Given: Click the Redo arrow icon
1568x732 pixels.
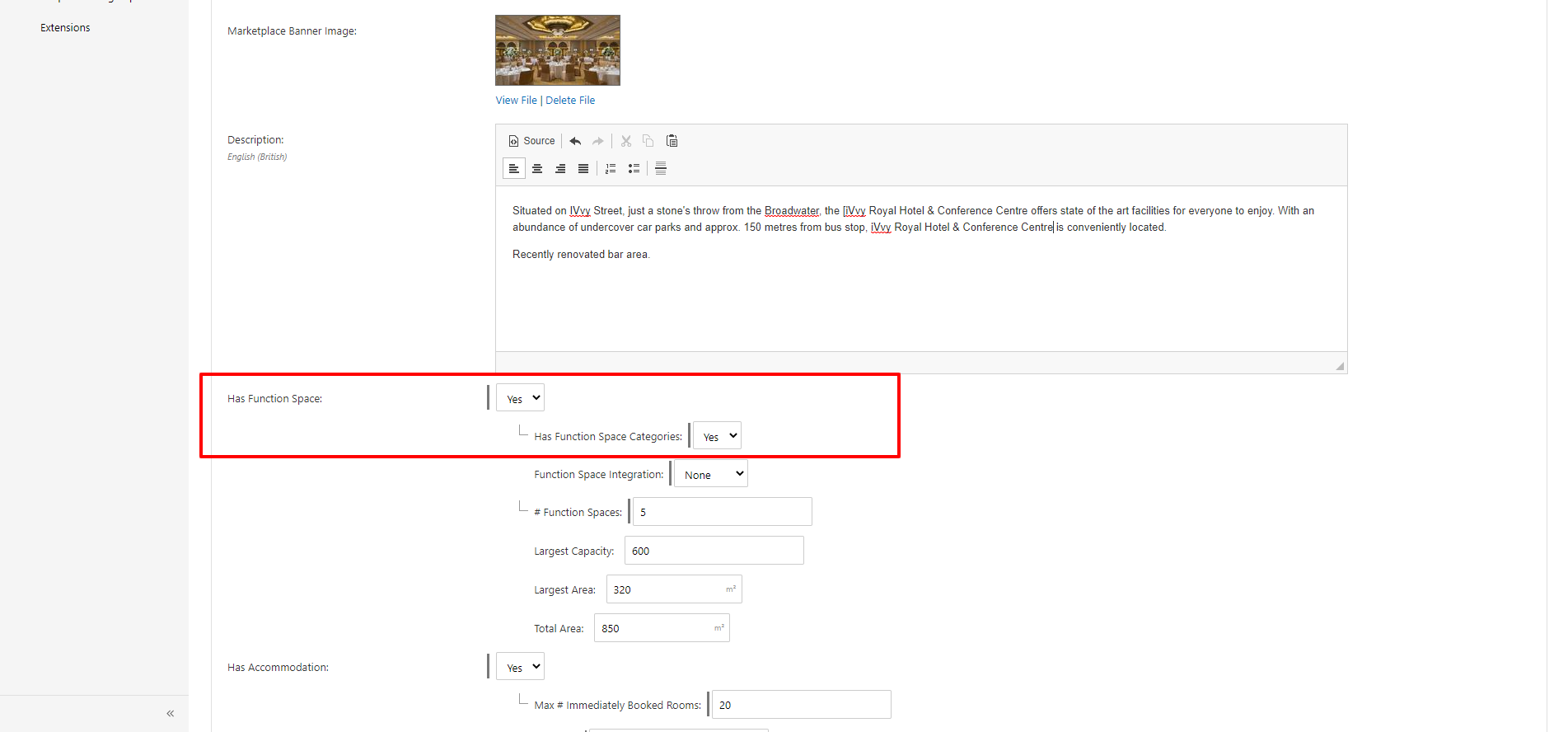Looking at the screenshot, I should tap(598, 141).
